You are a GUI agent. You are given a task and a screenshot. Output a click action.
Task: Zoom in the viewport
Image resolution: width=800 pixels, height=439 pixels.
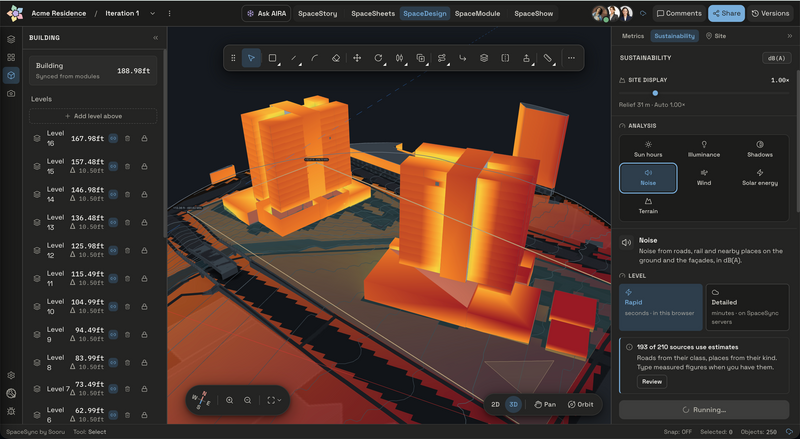[230, 400]
